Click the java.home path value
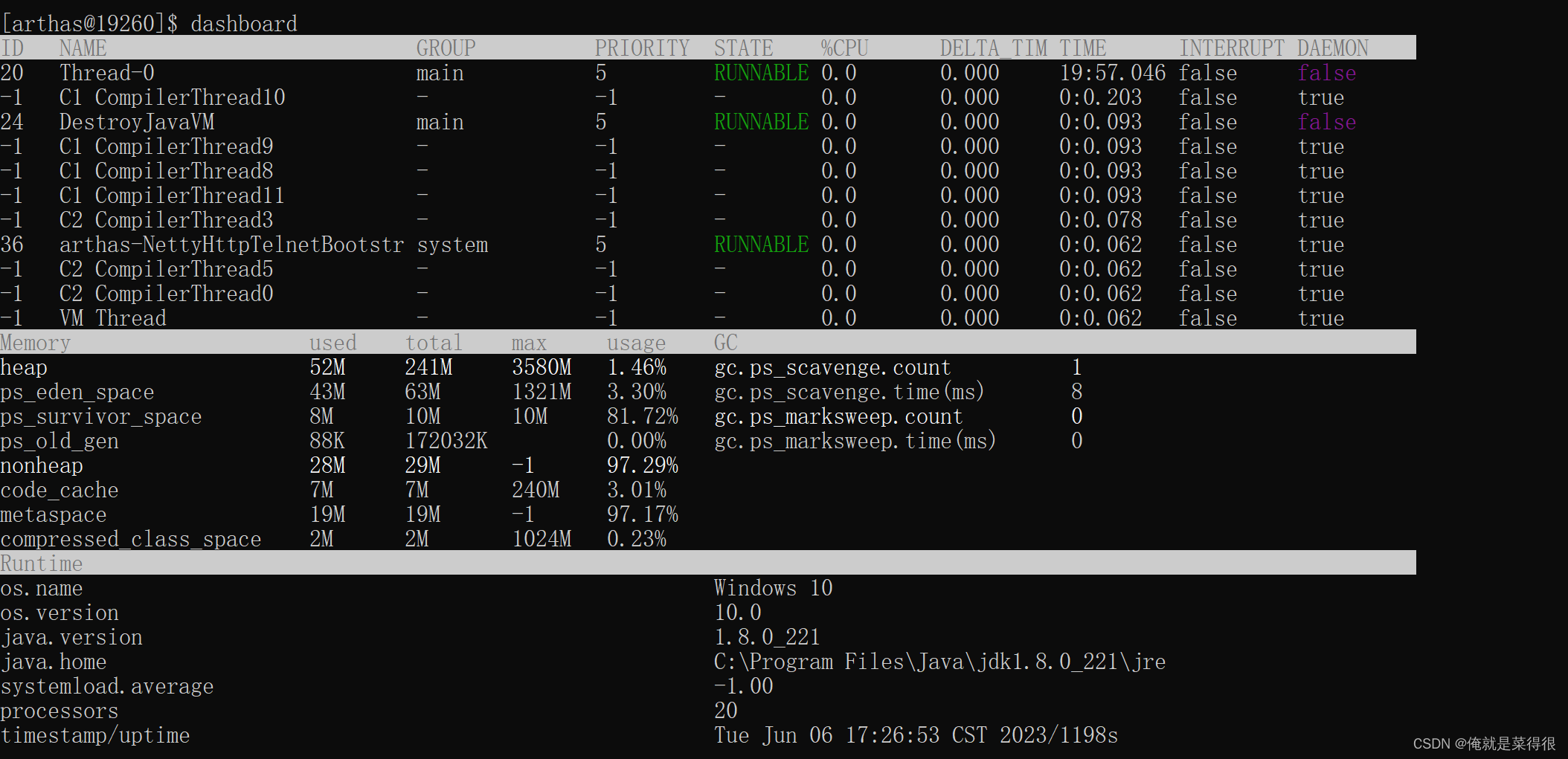The image size is (1568, 759). 940,662
